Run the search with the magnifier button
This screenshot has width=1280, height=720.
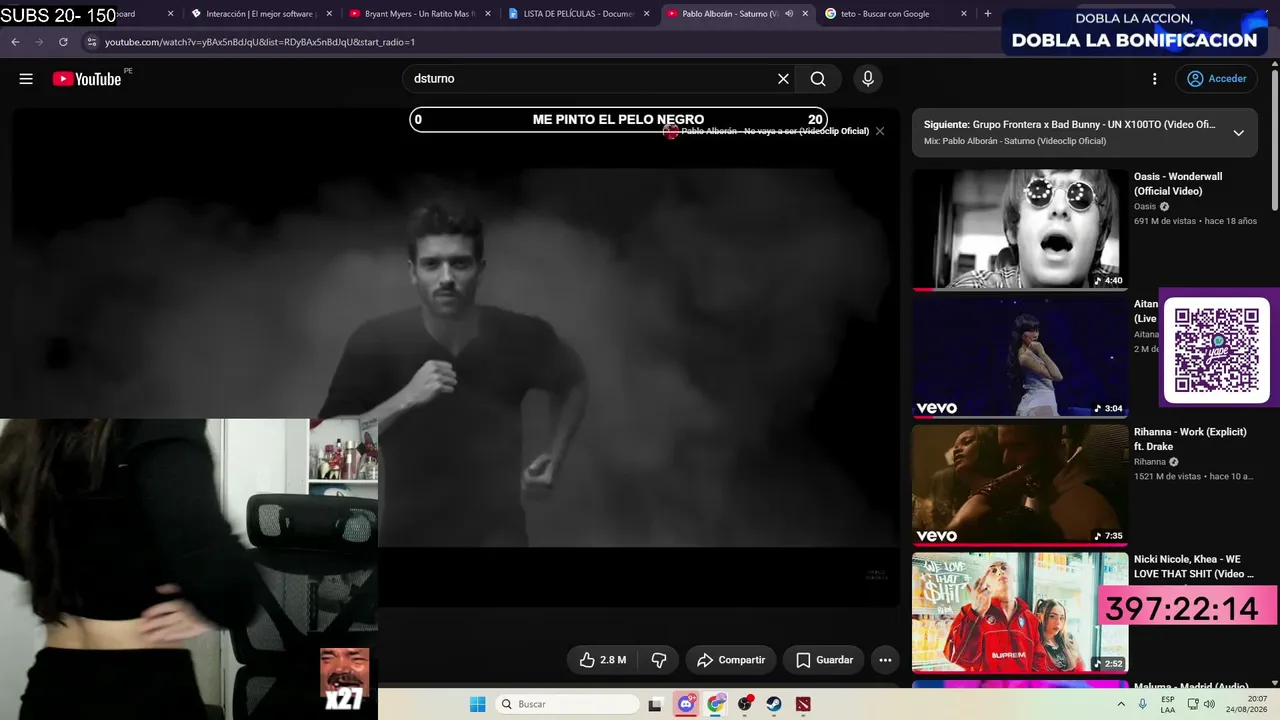818,79
